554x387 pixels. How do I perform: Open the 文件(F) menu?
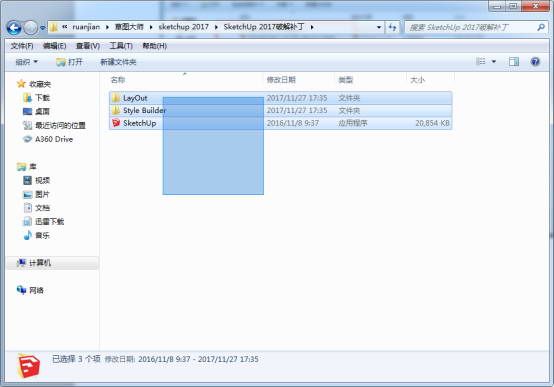click(x=22, y=46)
